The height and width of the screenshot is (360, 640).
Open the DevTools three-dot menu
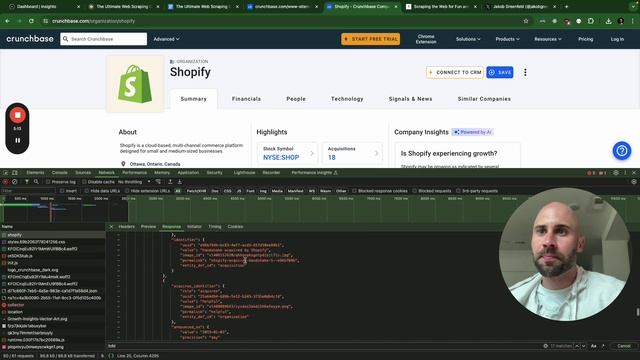pos(625,173)
